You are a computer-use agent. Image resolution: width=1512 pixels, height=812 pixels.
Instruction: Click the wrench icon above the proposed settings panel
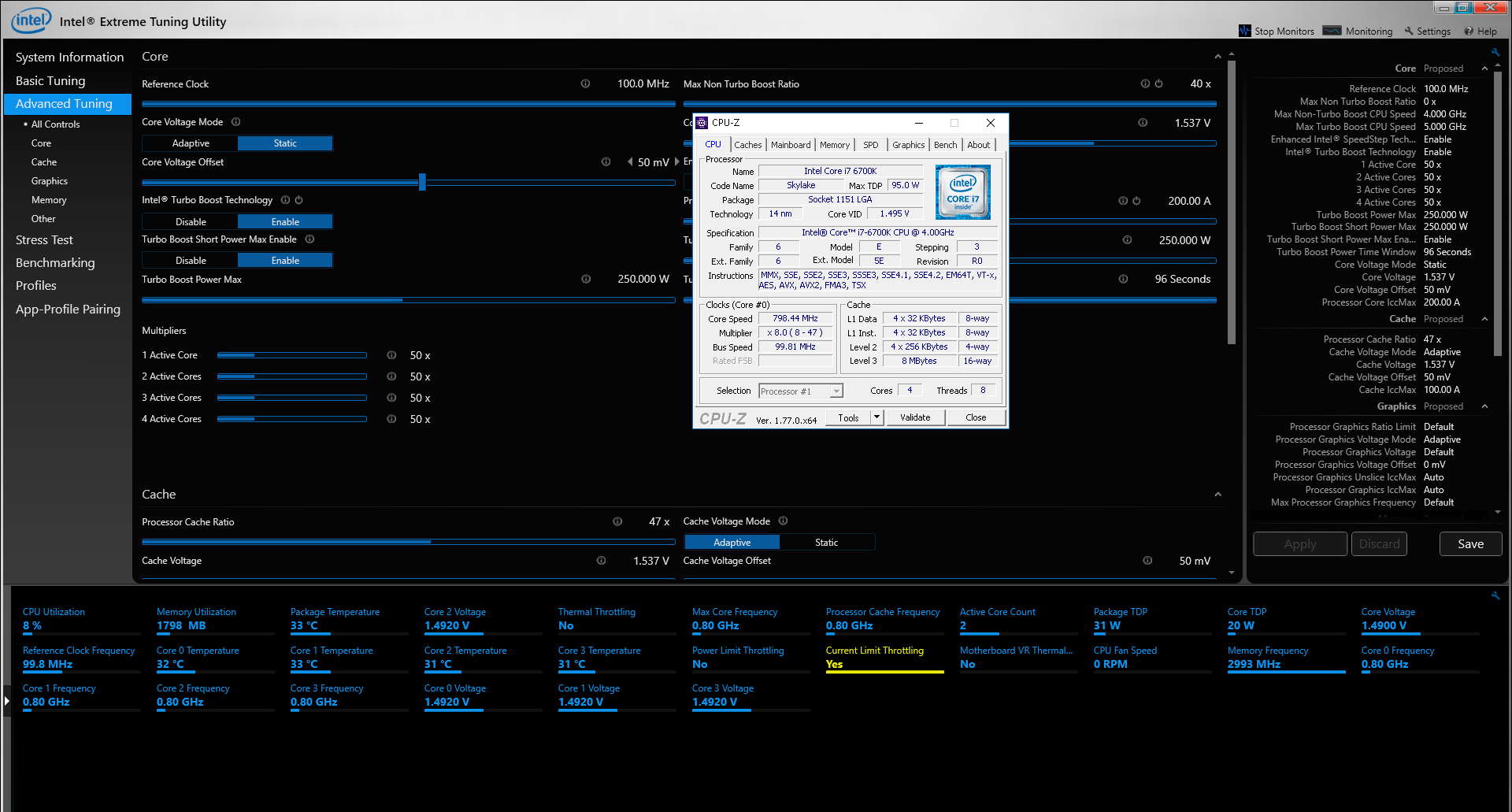coord(1495,53)
